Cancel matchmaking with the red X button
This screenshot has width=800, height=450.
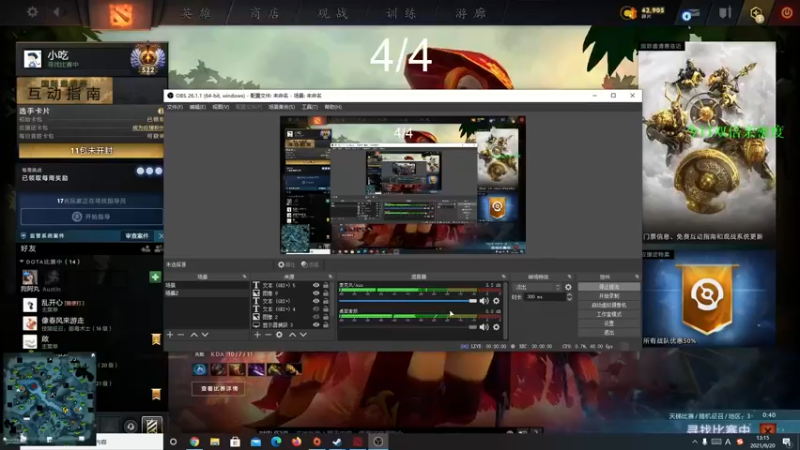tap(767, 429)
